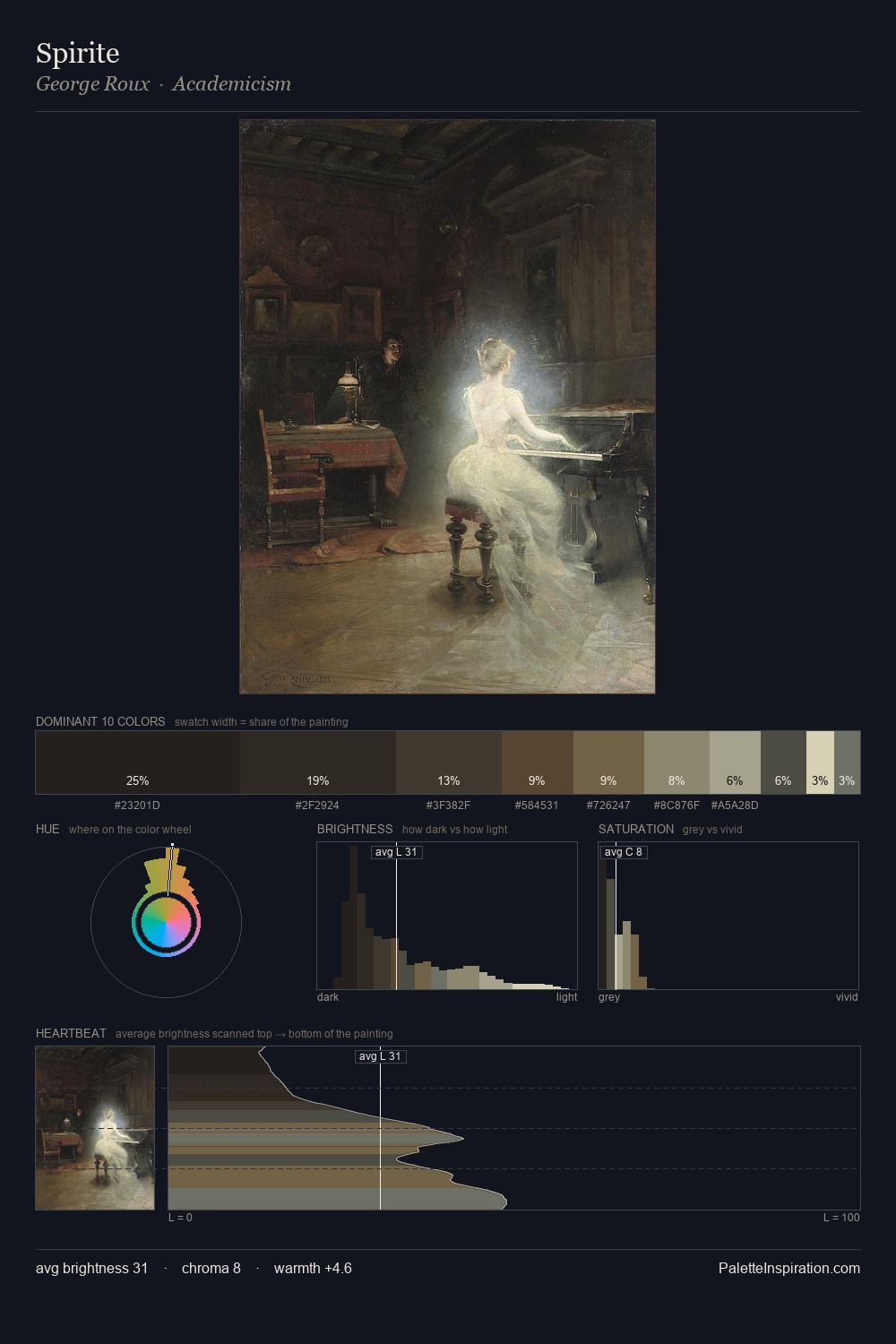Click the small heartbeat painting thumbnail

coord(95,1128)
